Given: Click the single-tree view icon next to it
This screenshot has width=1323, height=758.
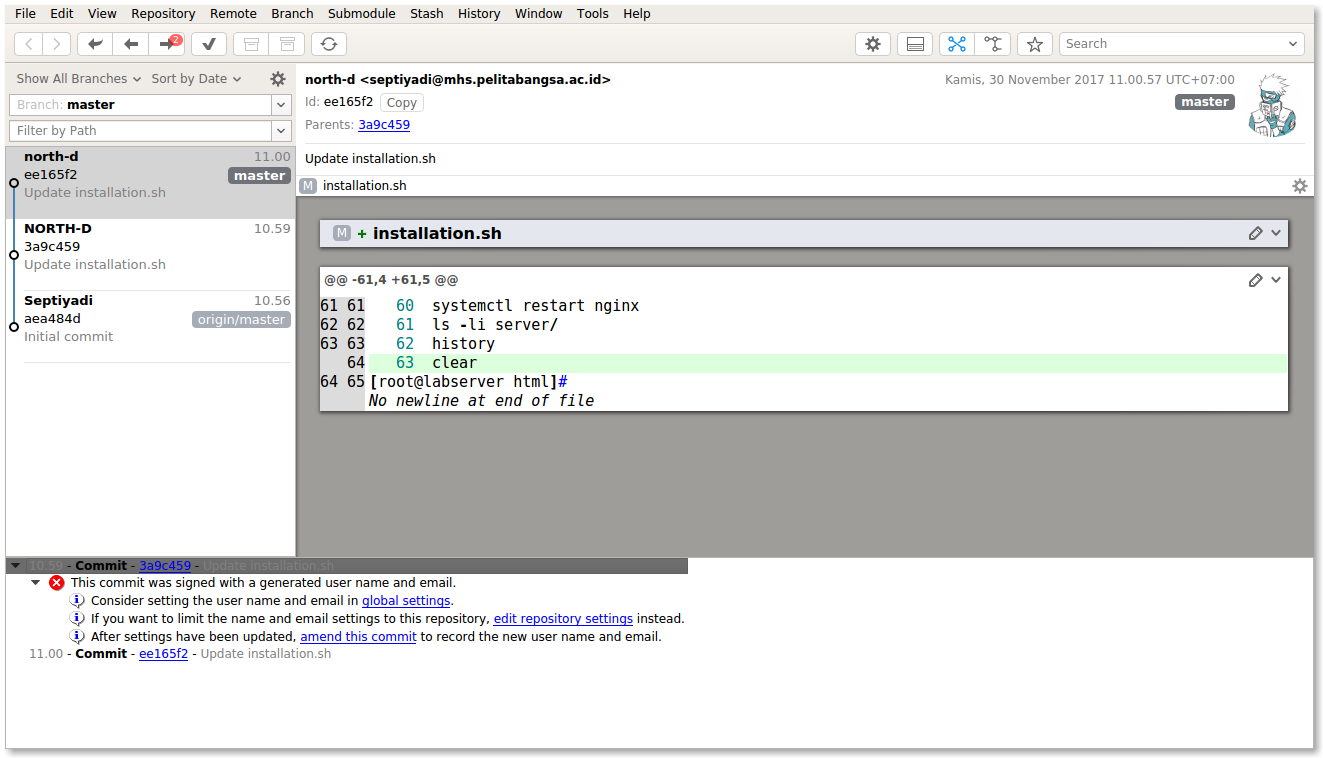Looking at the screenshot, I should click(993, 43).
